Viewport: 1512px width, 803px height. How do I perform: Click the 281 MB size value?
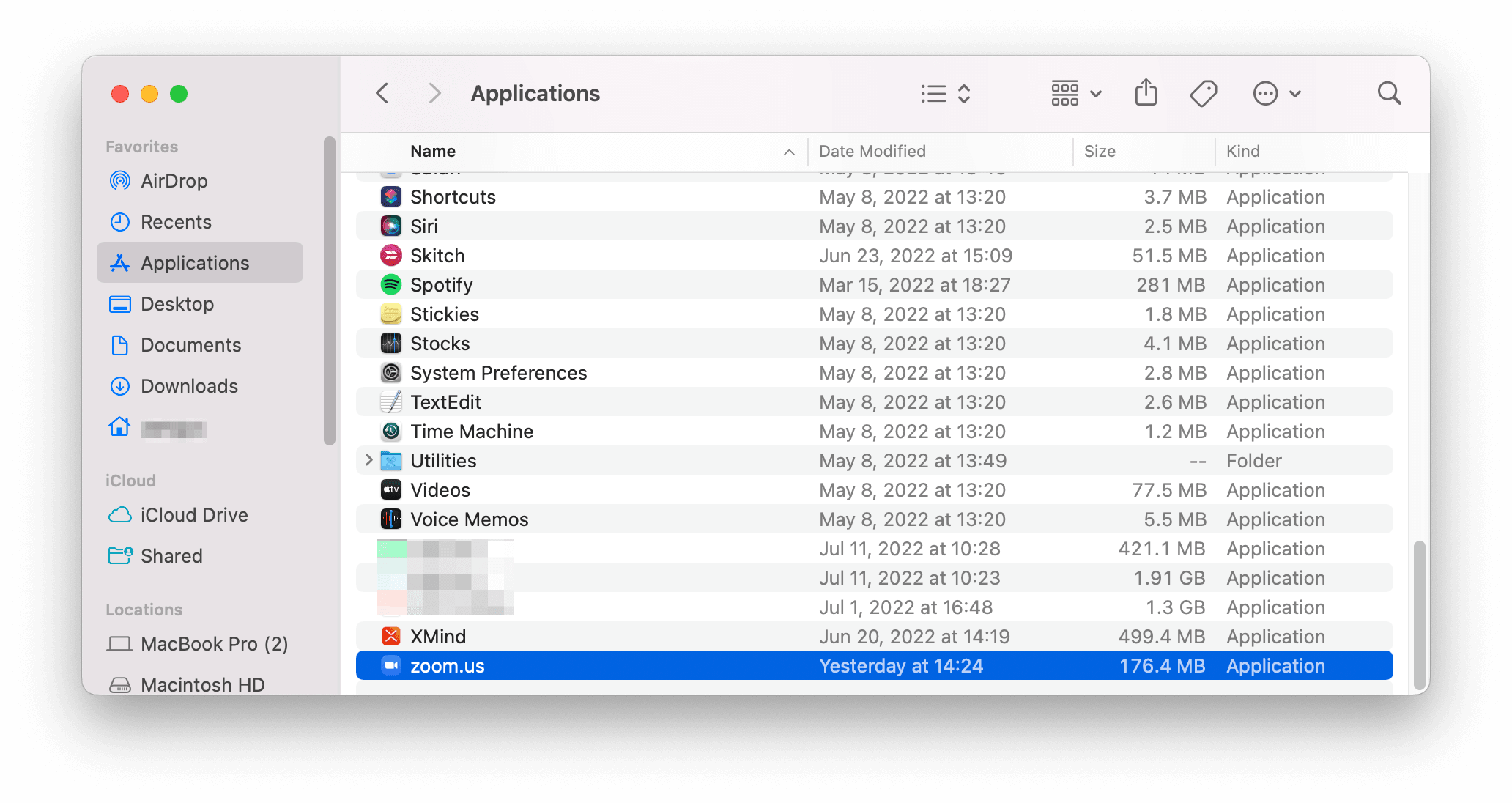pos(1171,284)
